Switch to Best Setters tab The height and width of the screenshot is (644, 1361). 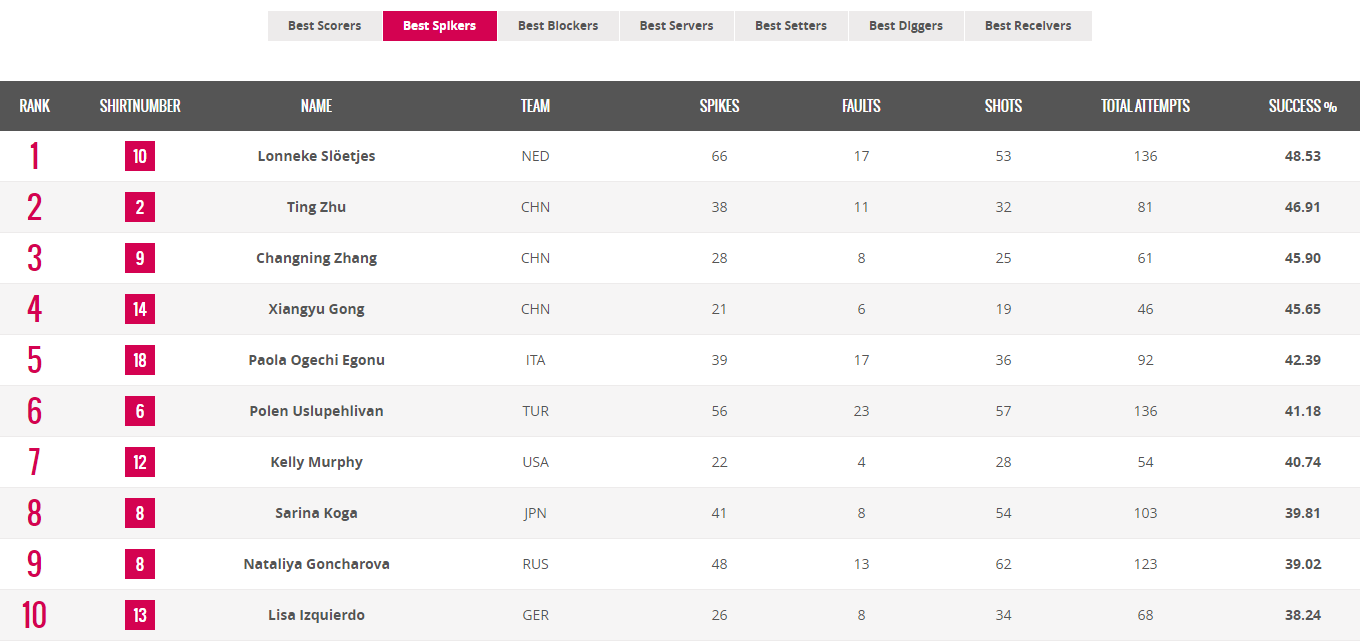click(x=791, y=26)
